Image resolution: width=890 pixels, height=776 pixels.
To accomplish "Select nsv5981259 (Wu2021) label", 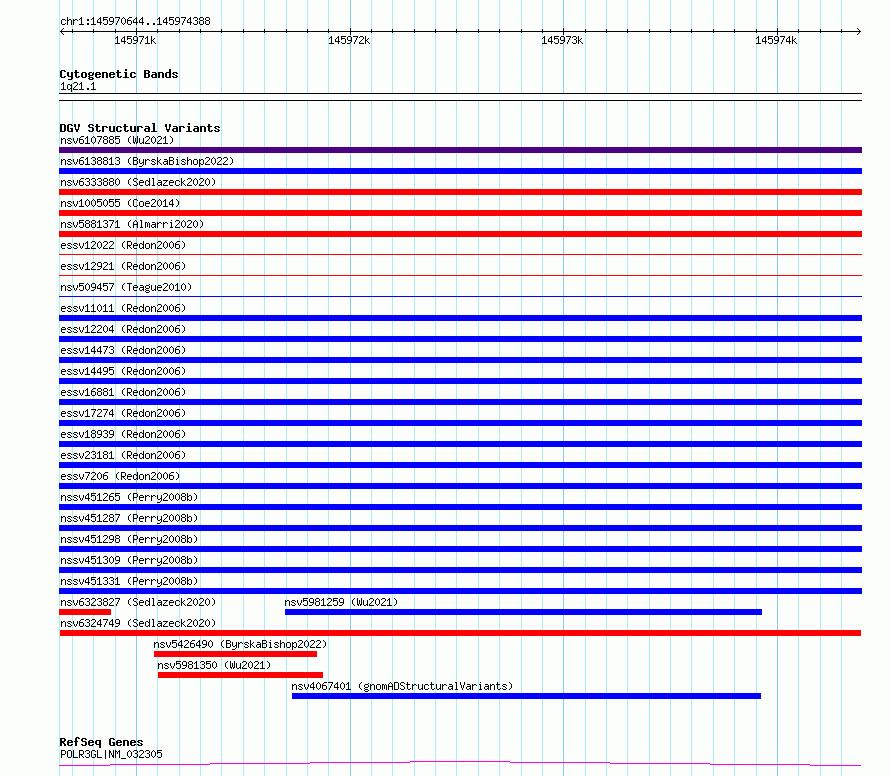I will click(x=341, y=602).
